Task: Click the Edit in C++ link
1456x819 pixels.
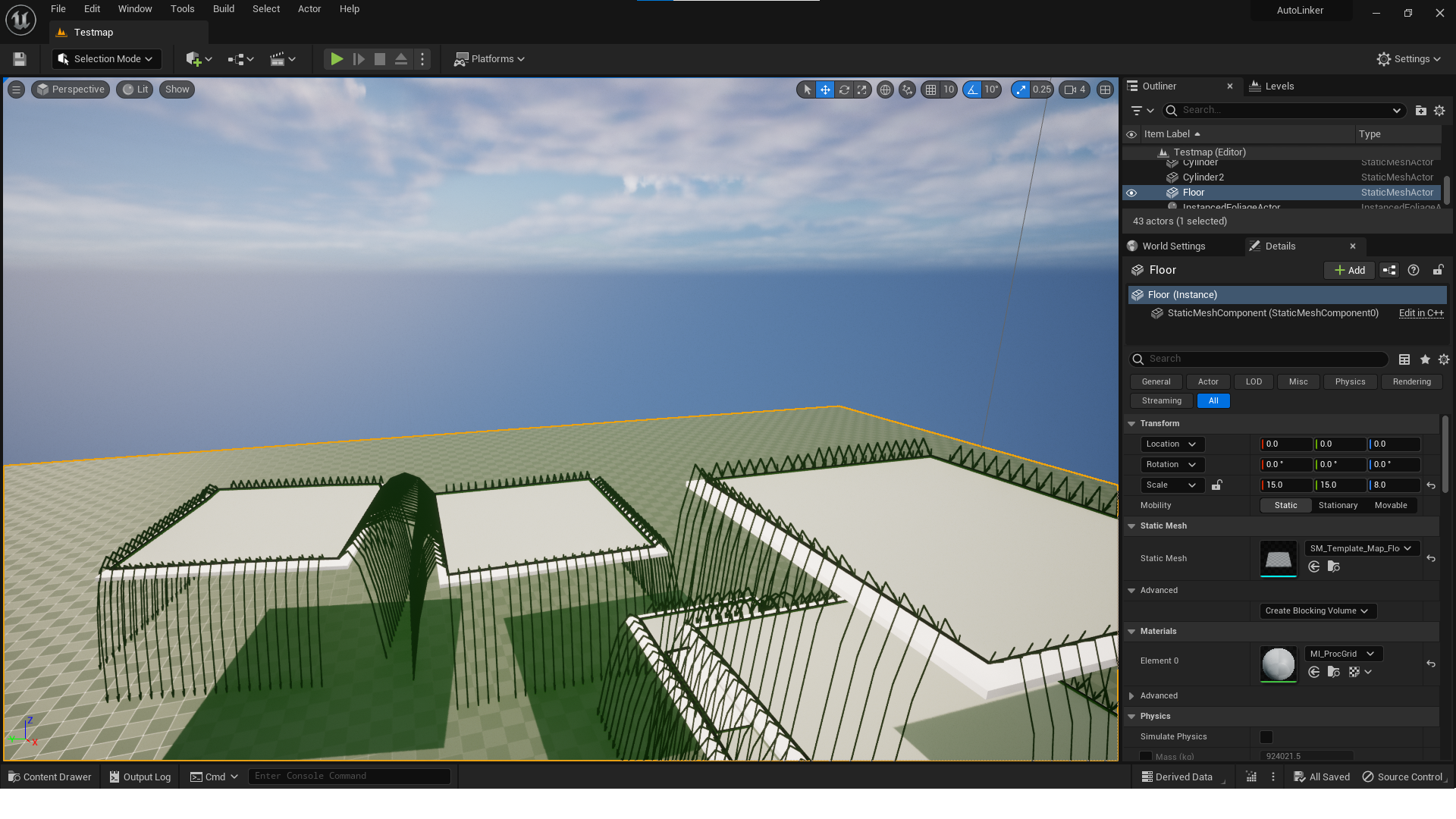Action: coord(1421,313)
